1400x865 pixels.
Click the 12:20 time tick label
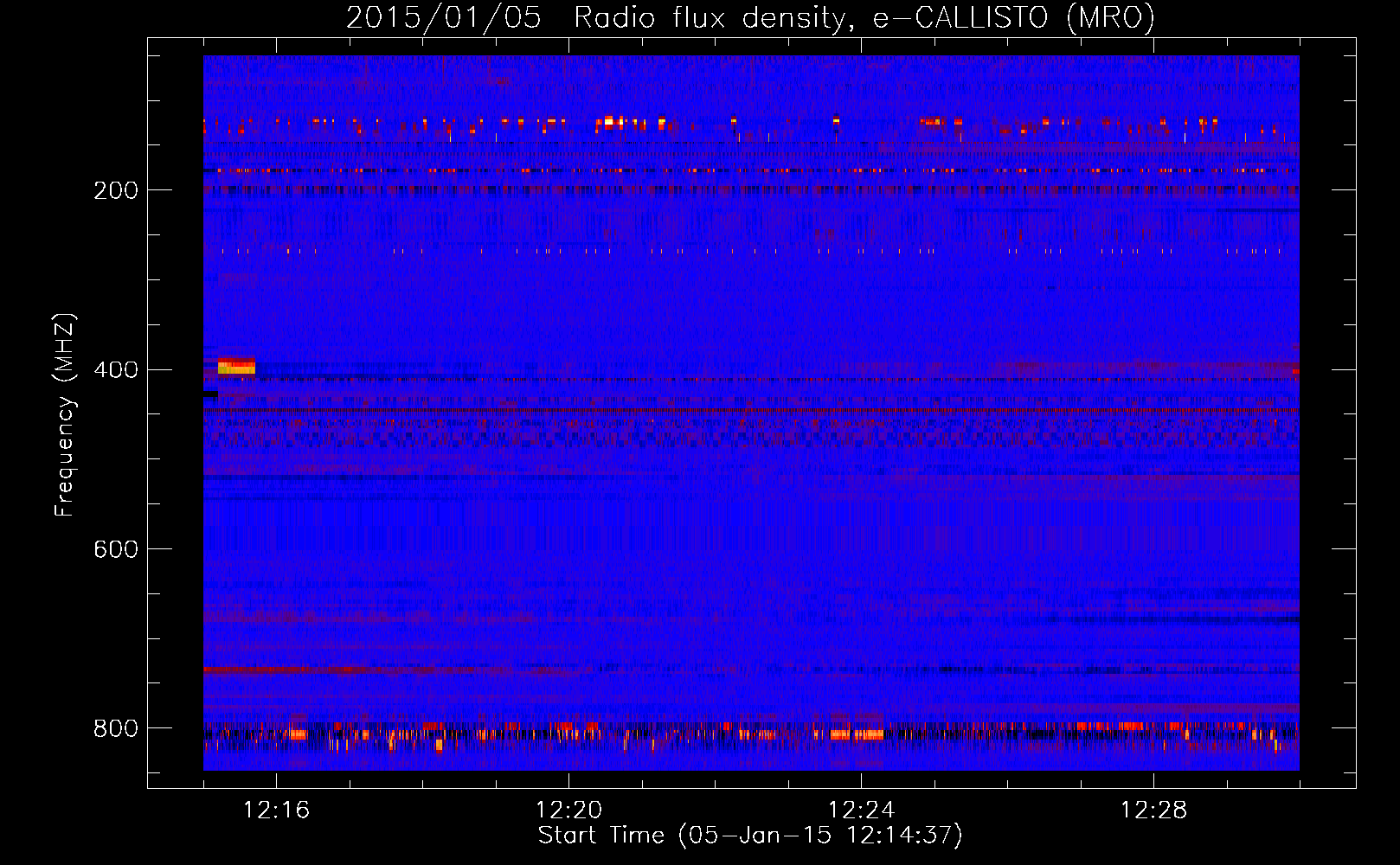[x=569, y=810]
